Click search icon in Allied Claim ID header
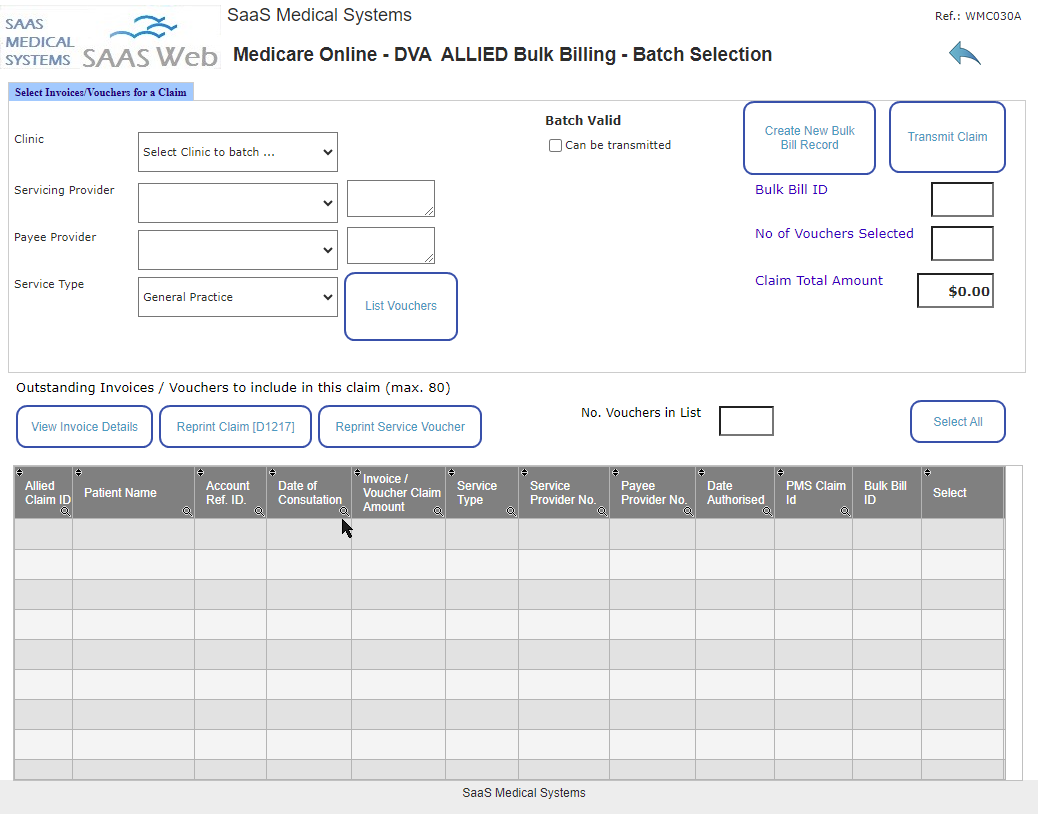Image resolution: width=1038 pixels, height=814 pixels. [x=65, y=512]
